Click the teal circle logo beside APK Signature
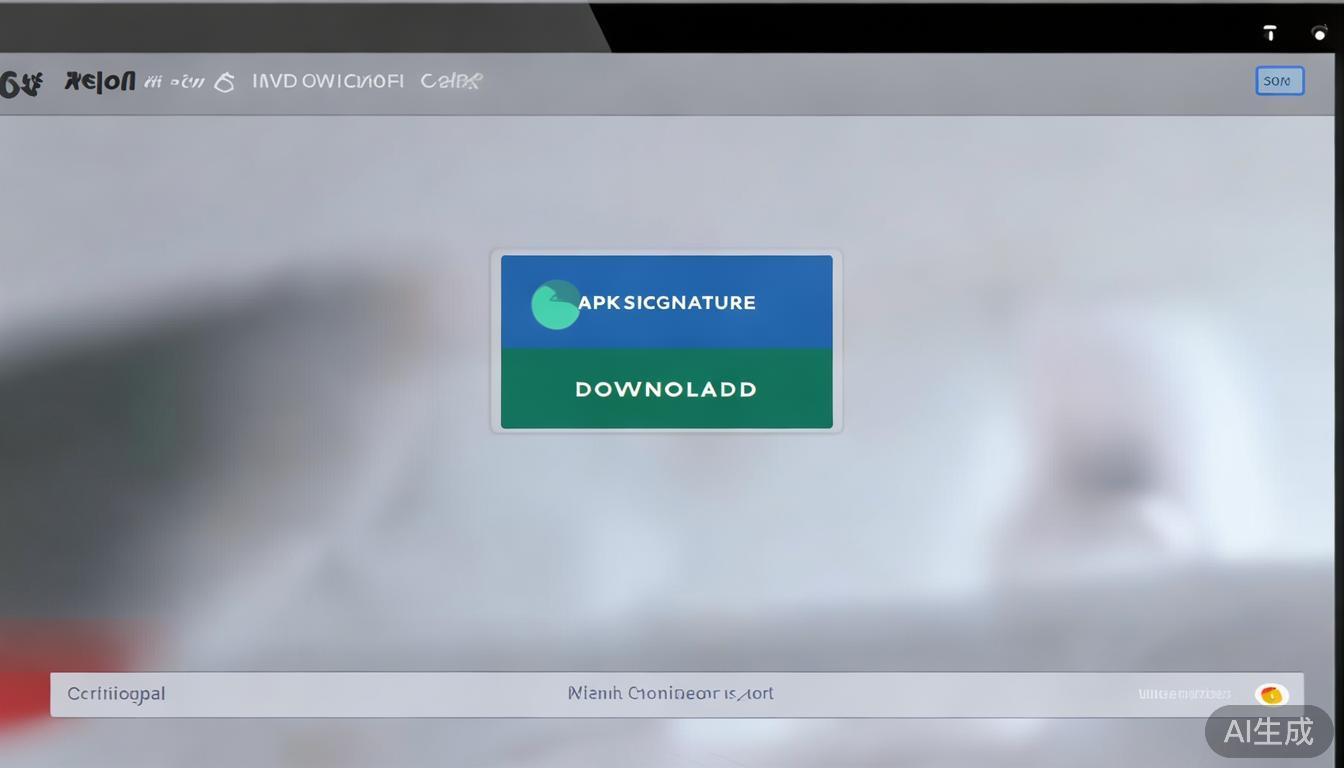This screenshot has height=768, width=1344. [x=555, y=304]
